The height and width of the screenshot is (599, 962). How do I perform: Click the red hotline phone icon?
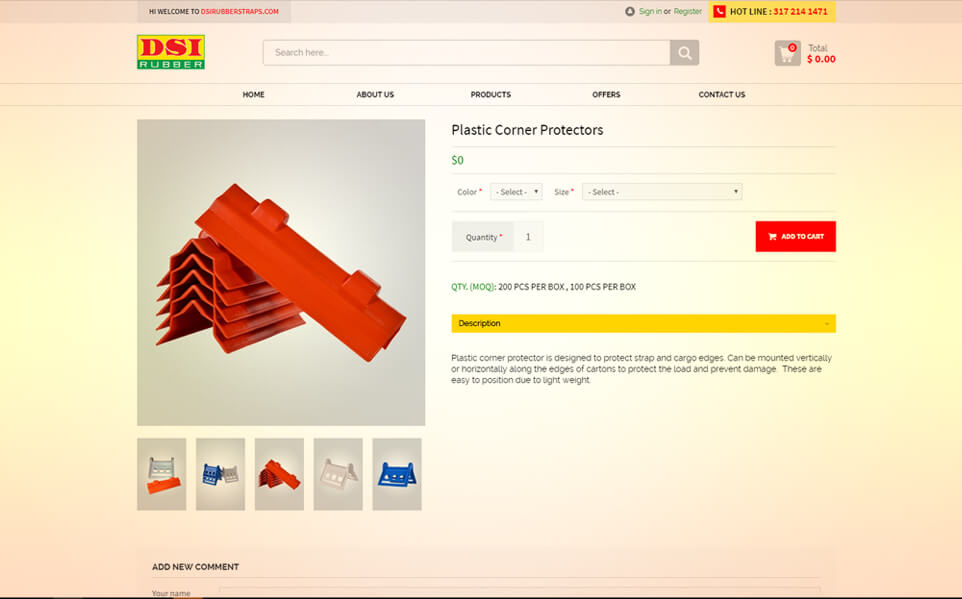click(719, 12)
